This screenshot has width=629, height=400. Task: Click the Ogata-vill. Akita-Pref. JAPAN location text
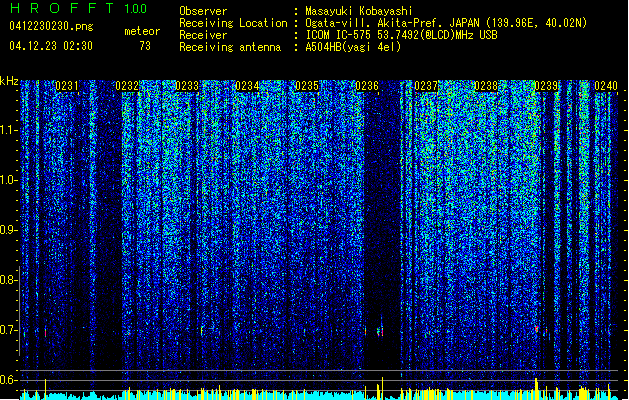point(446,23)
